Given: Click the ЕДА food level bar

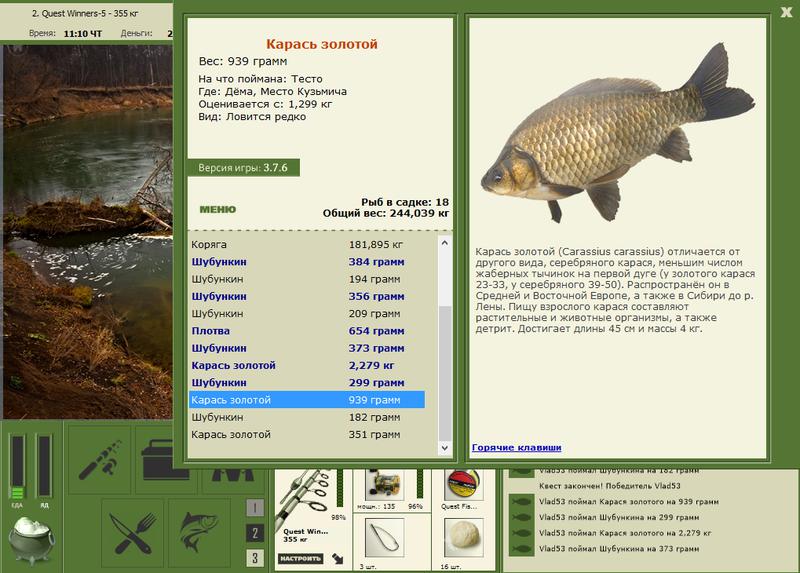Looking at the screenshot, I should [x=17, y=466].
